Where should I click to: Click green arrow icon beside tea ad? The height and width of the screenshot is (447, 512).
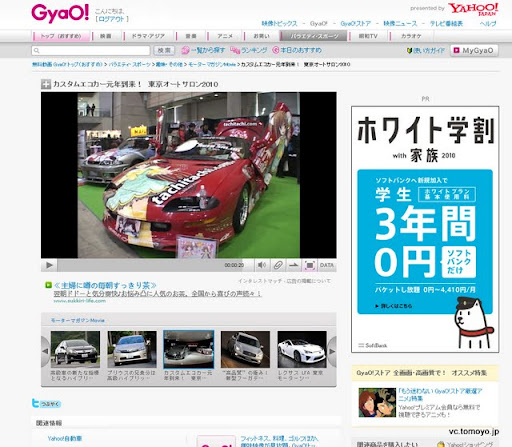(x=49, y=285)
